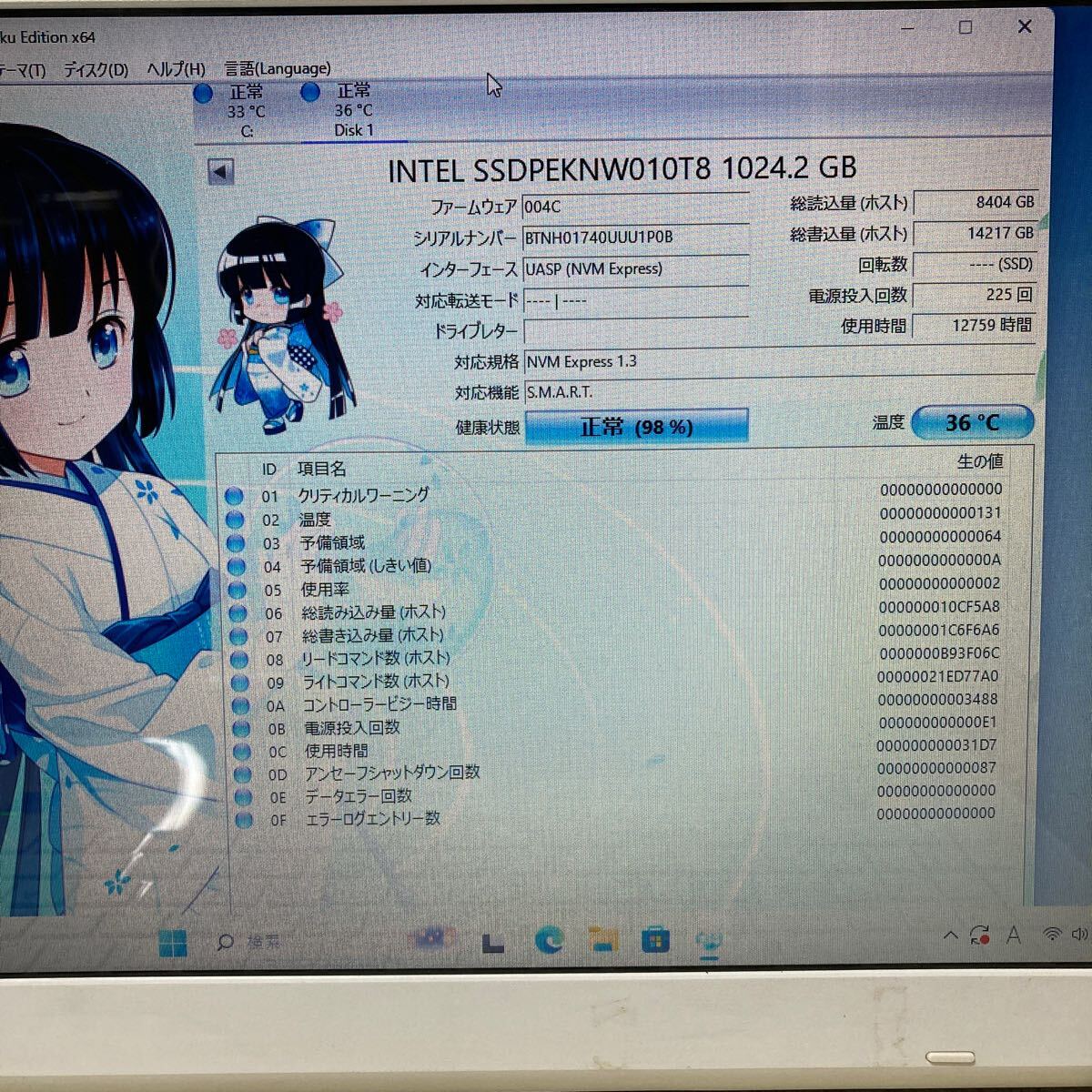Image resolution: width=1092 pixels, height=1092 pixels.
Task: Open Microsoft Store from the taskbar
Action: click(x=655, y=939)
